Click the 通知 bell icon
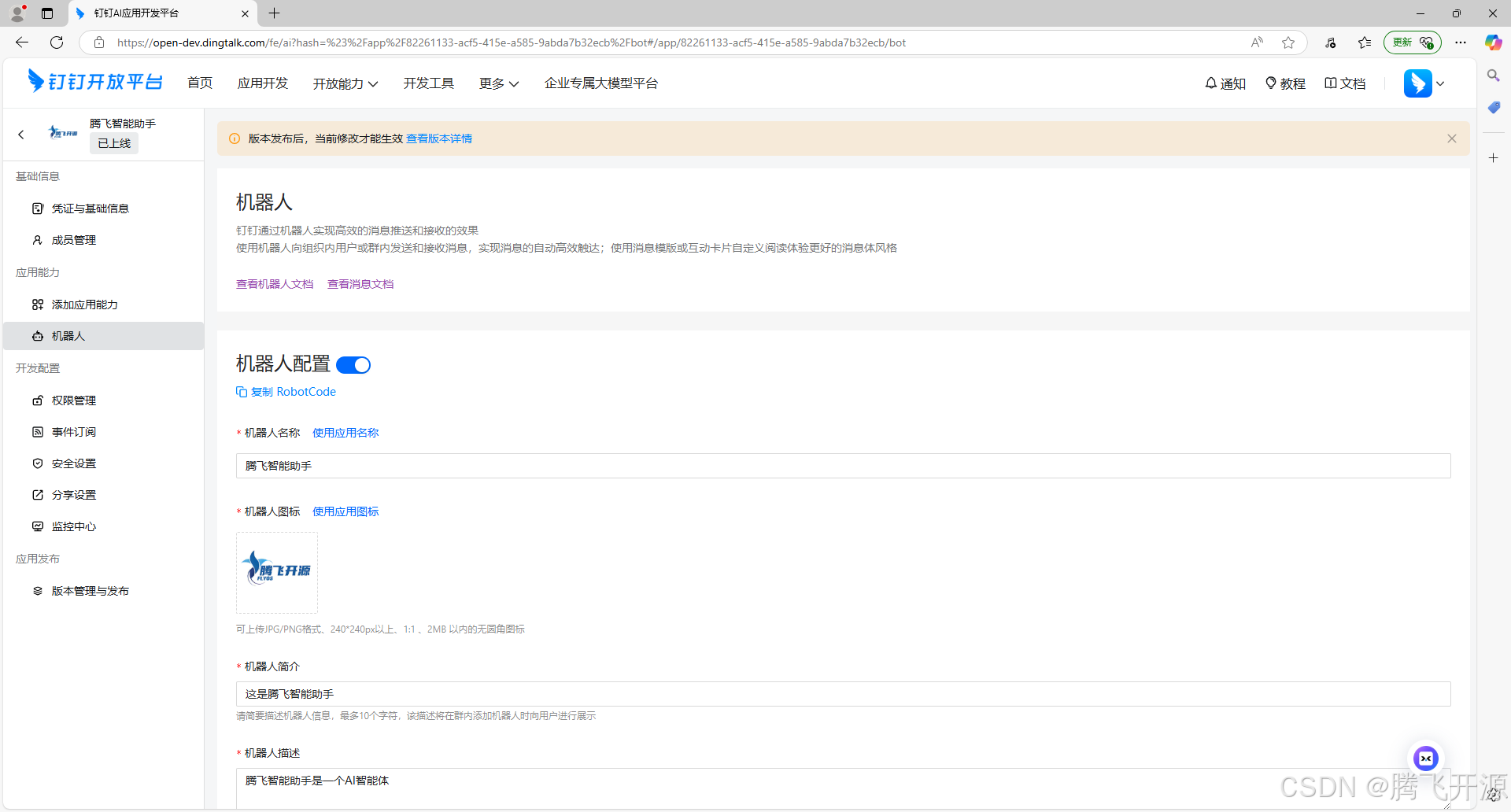 1211,83
